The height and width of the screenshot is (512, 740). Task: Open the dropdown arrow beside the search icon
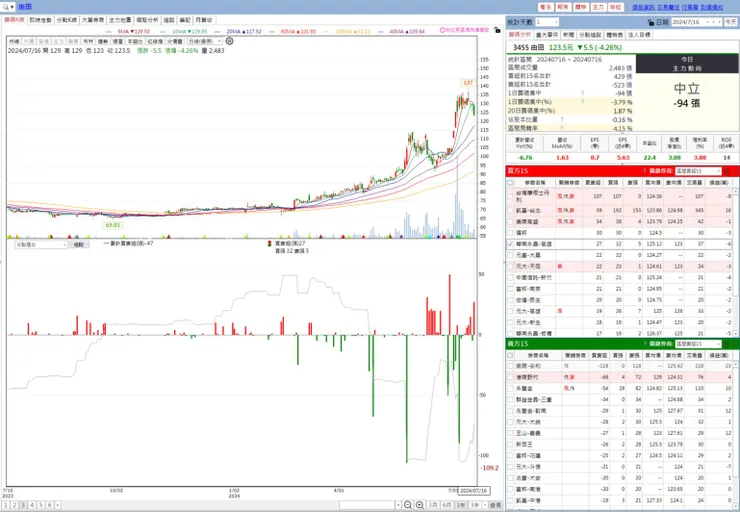coord(12,7)
